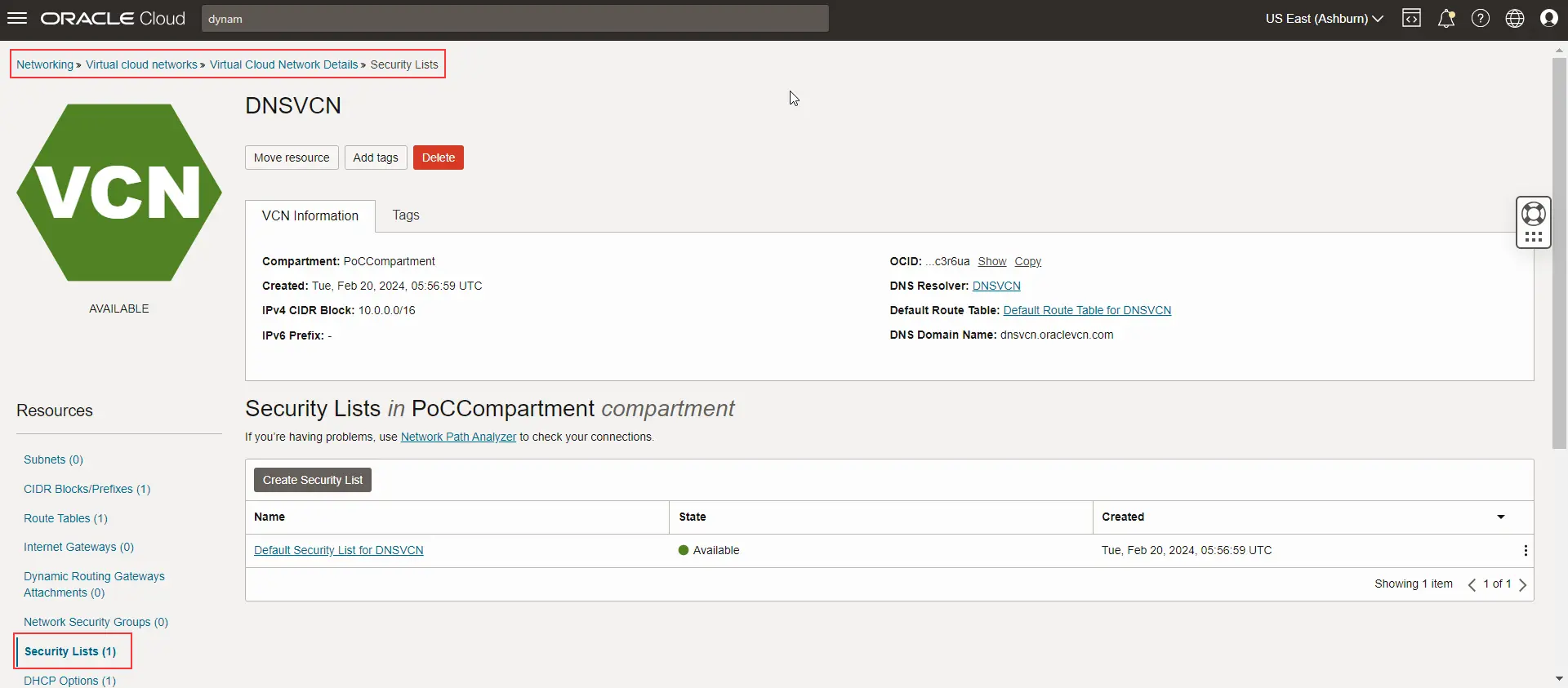
Task: Click Virtual cloud networks breadcrumb
Action: [x=141, y=64]
